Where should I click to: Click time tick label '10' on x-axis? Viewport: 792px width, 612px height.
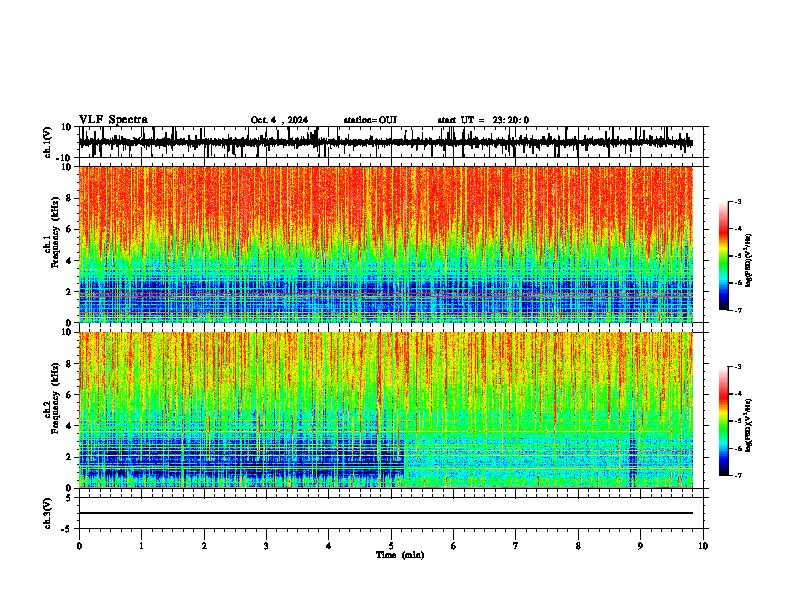[703, 546]
